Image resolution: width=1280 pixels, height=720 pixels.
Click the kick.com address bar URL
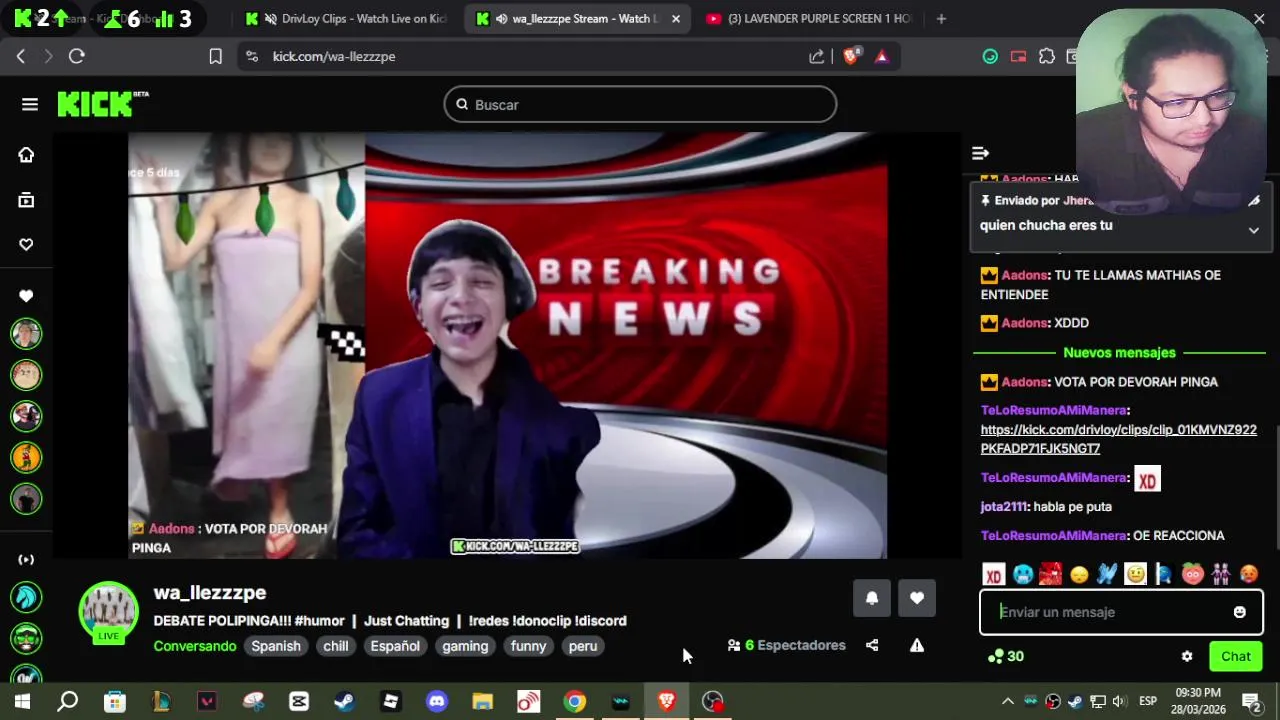coord(334,56)
